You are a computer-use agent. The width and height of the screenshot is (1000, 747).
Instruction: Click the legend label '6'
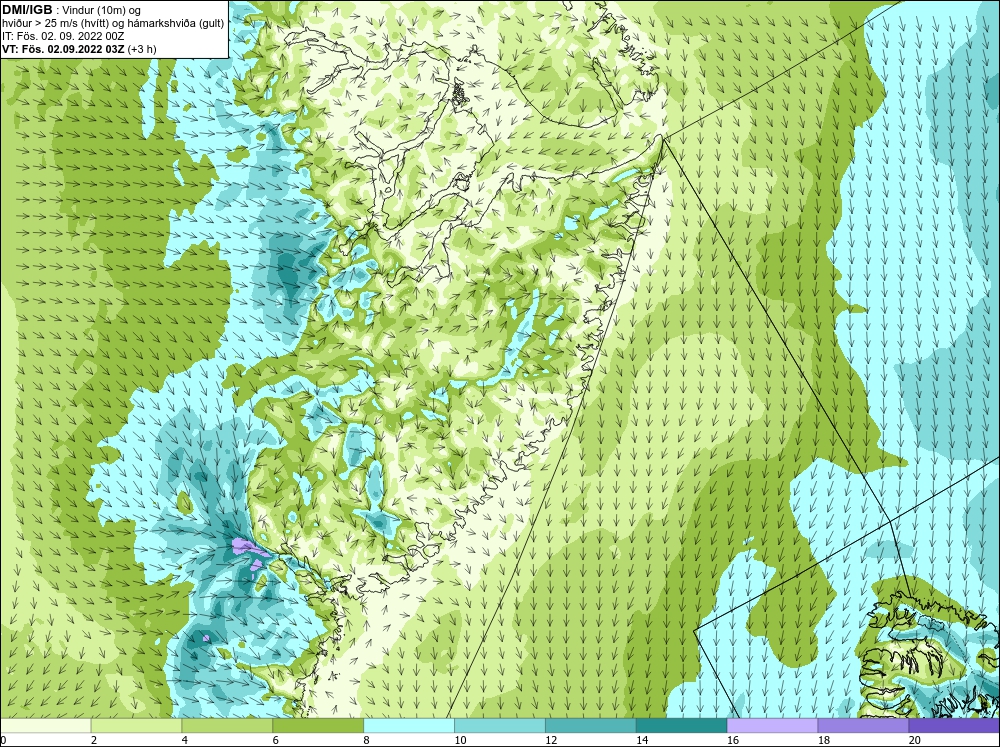(276, 740)
